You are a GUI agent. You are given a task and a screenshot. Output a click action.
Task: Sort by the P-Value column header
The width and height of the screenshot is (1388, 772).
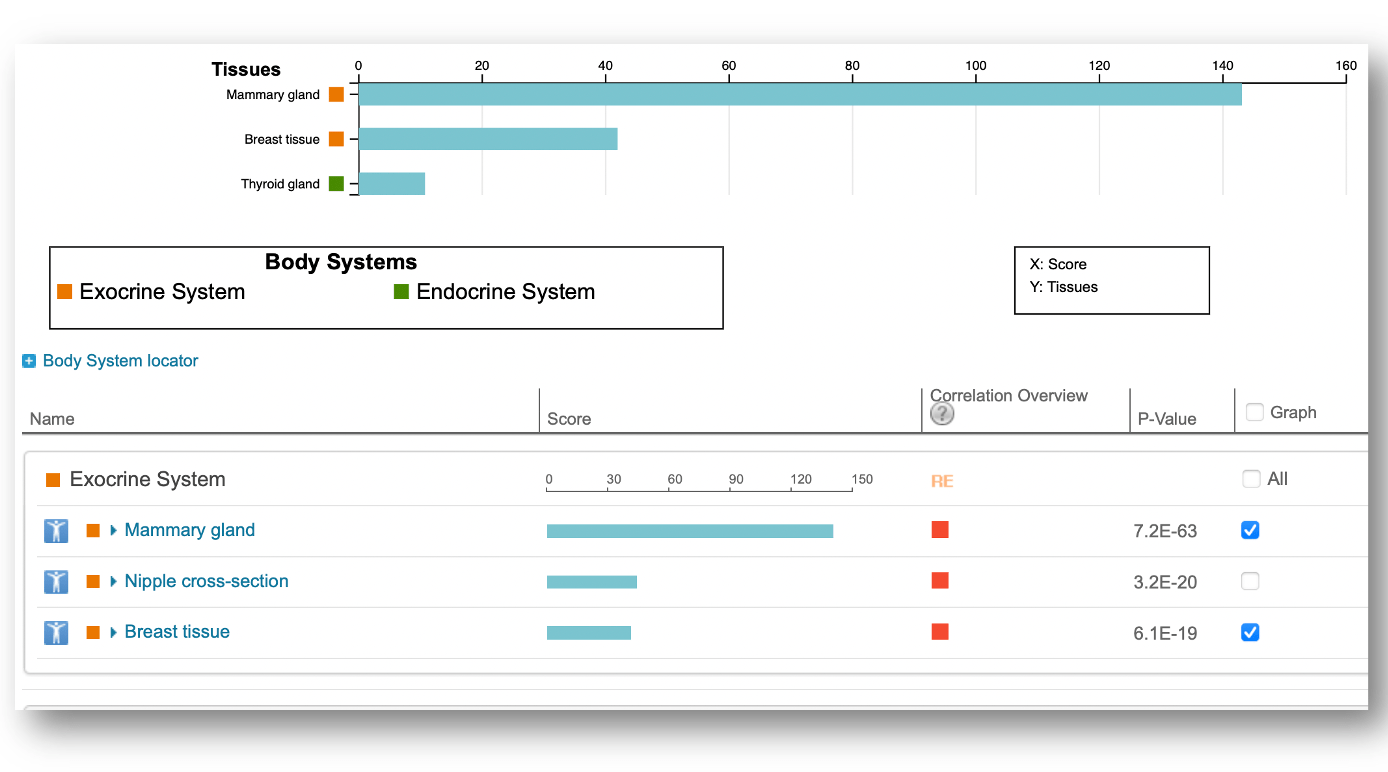coord(1167,419)
